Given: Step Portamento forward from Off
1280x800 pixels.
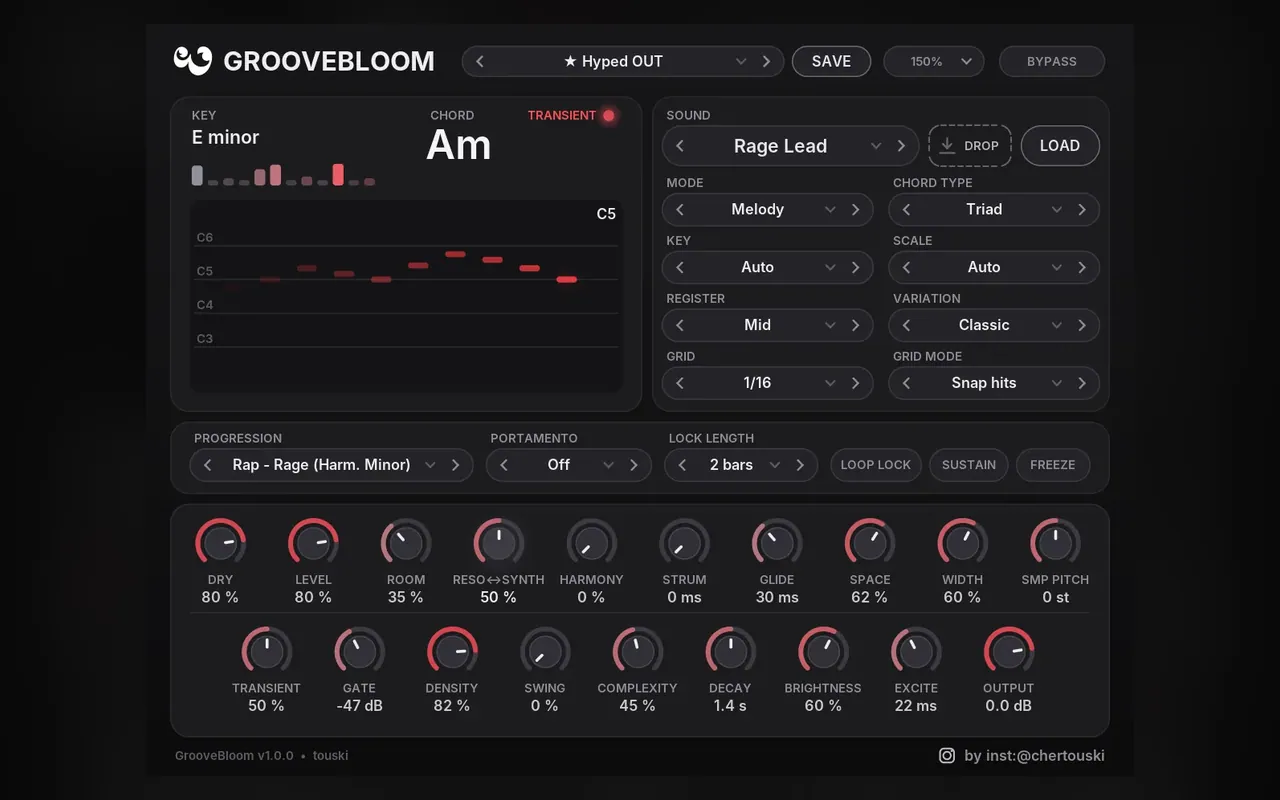Looking at the screenshot, I should coord(634,465).
